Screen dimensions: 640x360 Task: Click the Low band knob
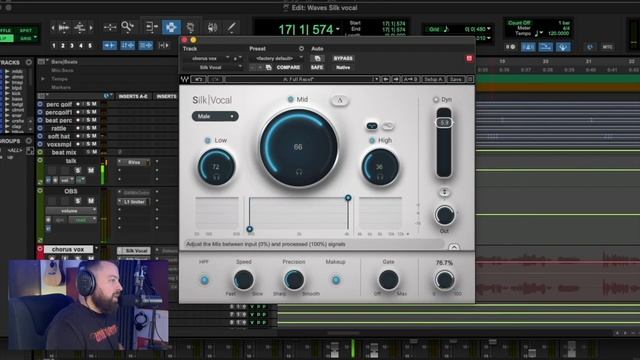216,167
